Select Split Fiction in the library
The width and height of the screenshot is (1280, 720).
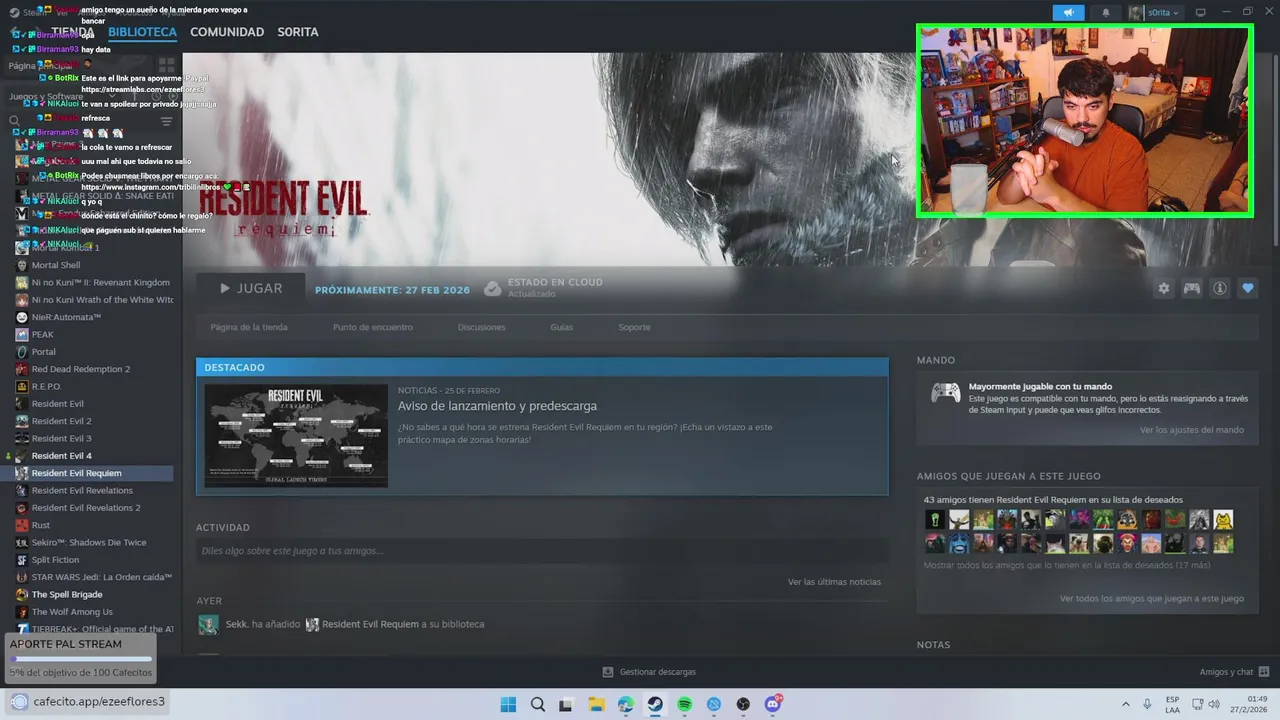55,560
